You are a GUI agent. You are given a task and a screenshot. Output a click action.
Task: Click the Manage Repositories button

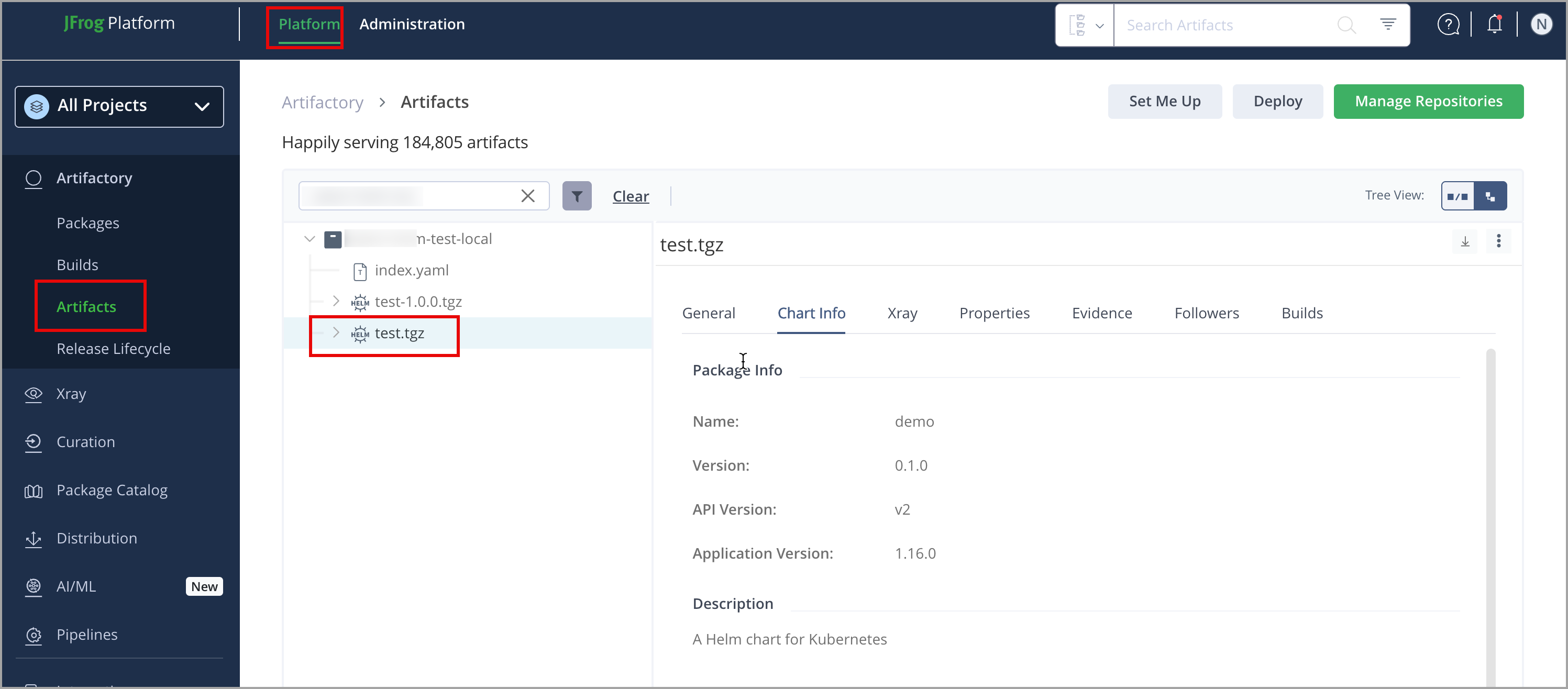[1428, 101]
